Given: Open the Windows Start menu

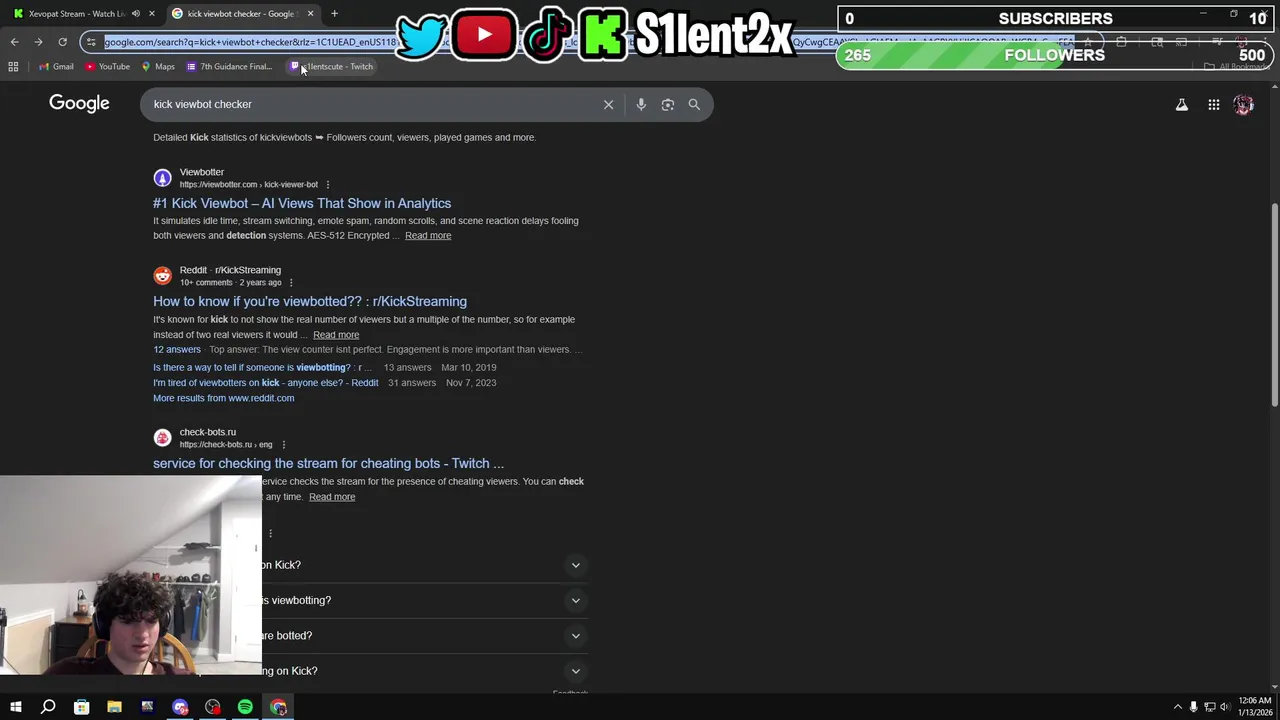Looking at the screenshot, I should (16, 707).
